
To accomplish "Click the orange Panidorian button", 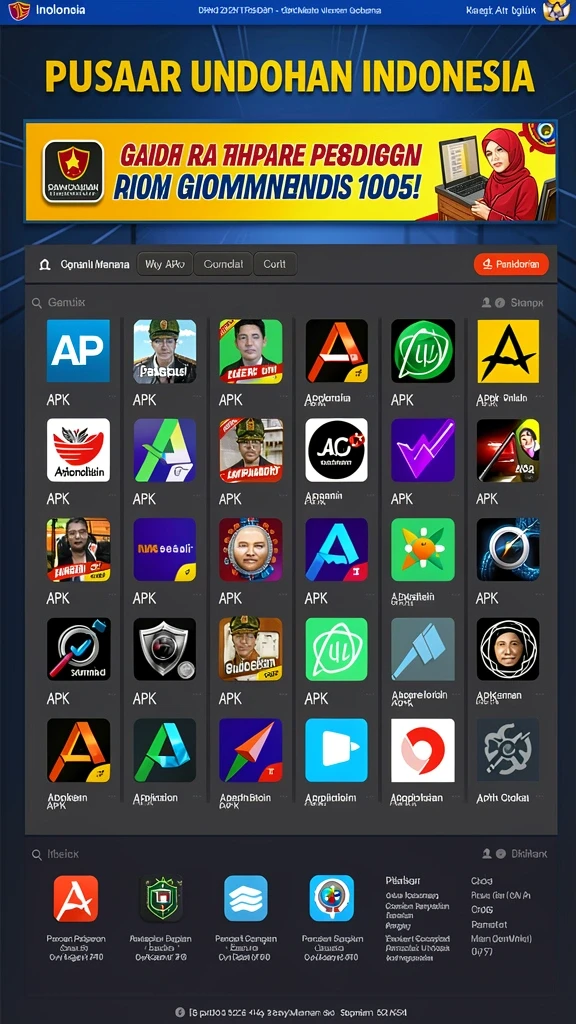I will 511,264.
